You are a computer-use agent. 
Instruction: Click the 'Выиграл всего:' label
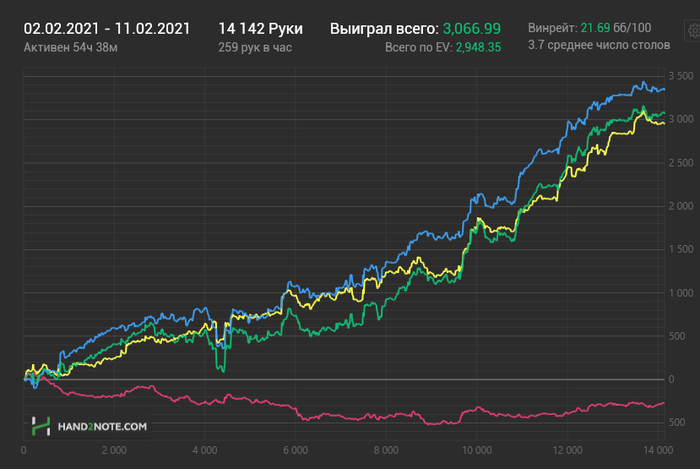tap(384, 29)
